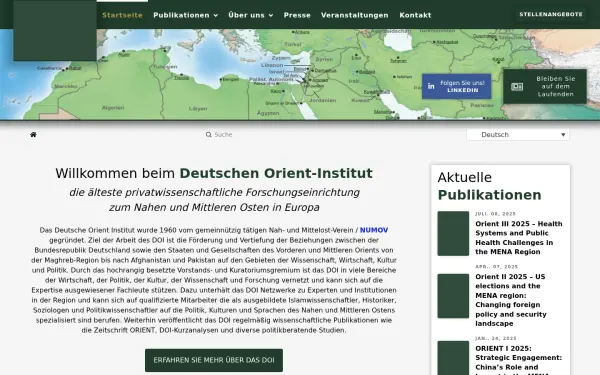Open Orient III 2025 Health Systems article
The height and width of the screenshot is (375, 600).
519,238
